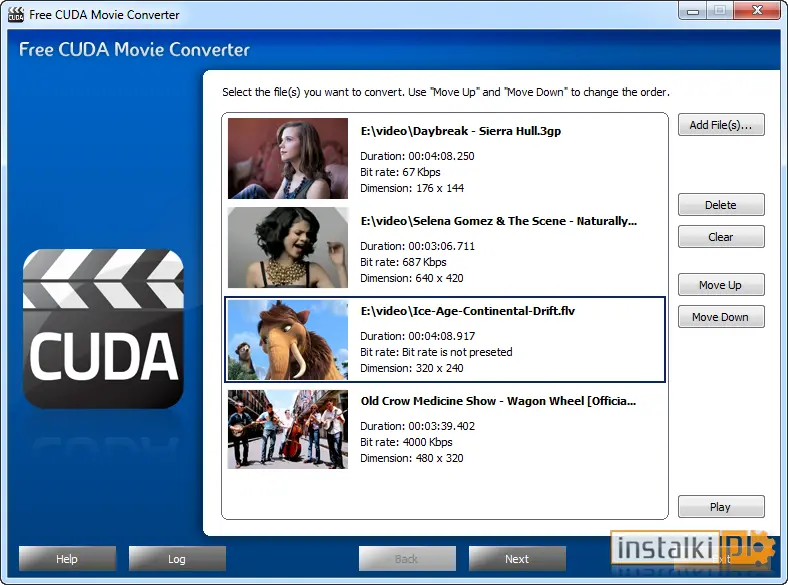Click the Old Crow Medicine Show - Wagon Wheel title
Screen dimensions: 788x585
point(498,401)
